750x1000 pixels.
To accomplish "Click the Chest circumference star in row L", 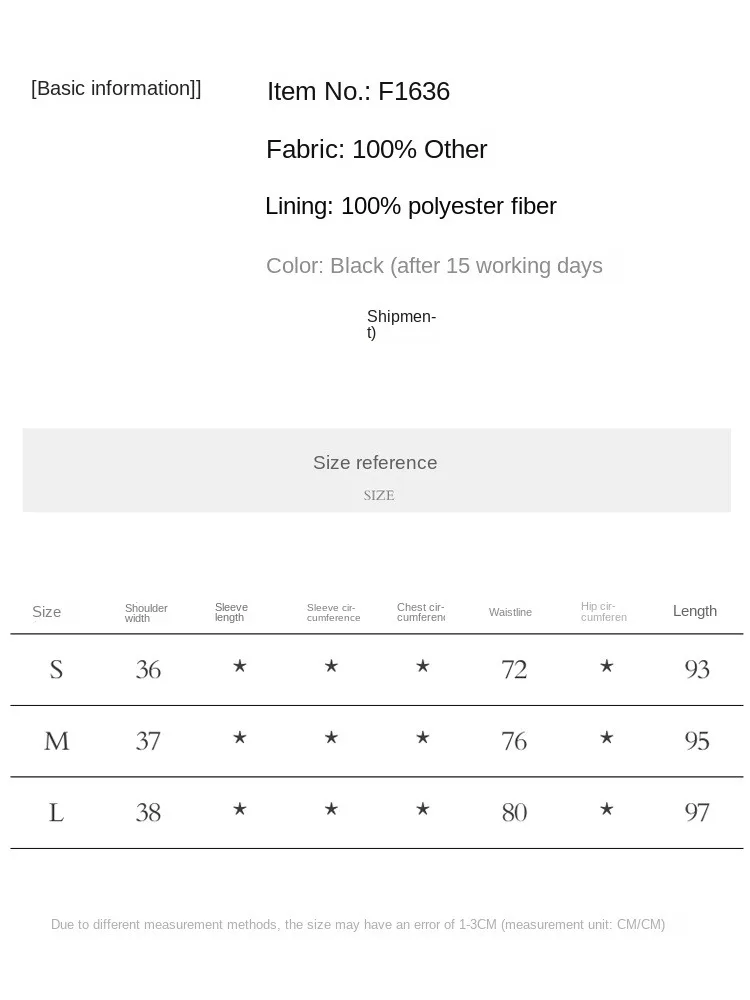I will [422, 809].
